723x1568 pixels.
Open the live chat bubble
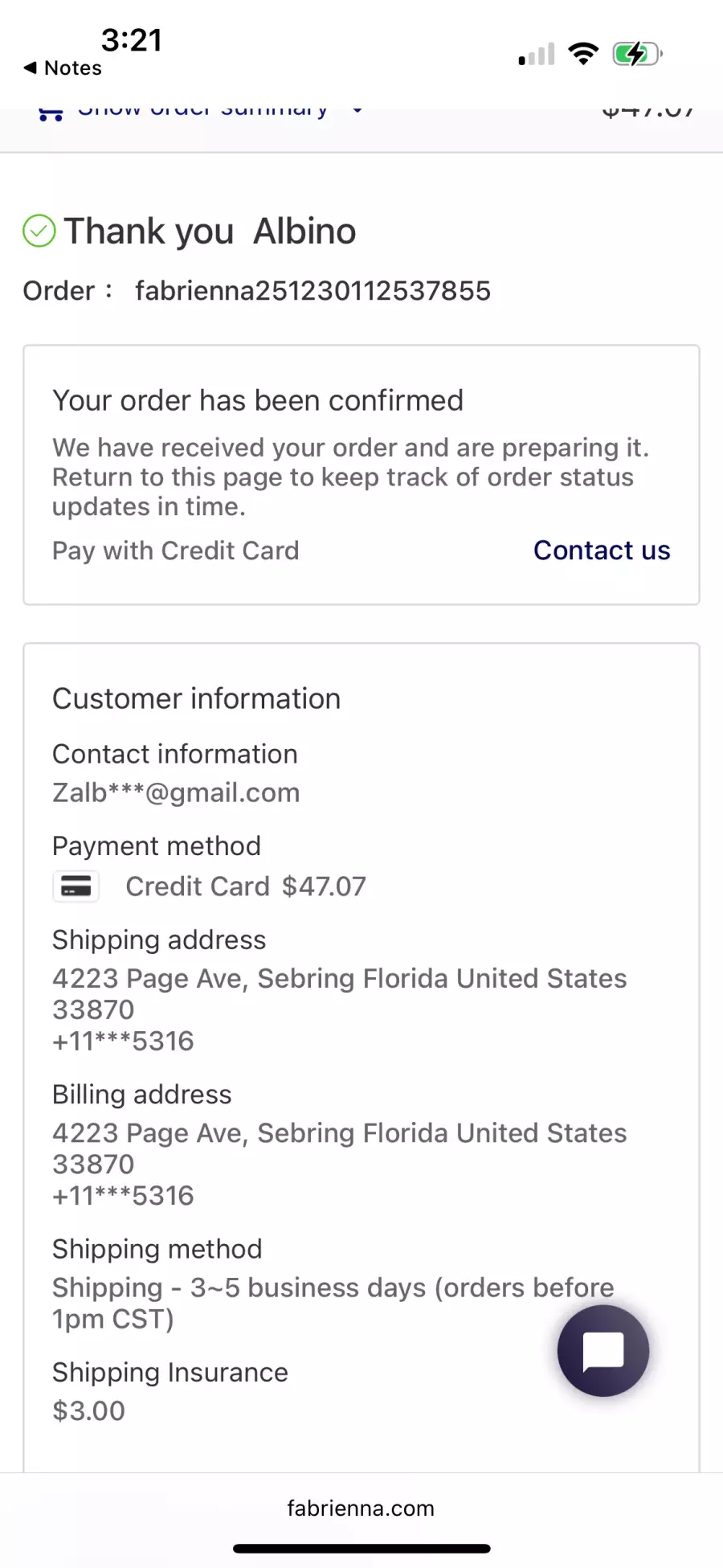pyautogui.click(x=603, y=1351)
